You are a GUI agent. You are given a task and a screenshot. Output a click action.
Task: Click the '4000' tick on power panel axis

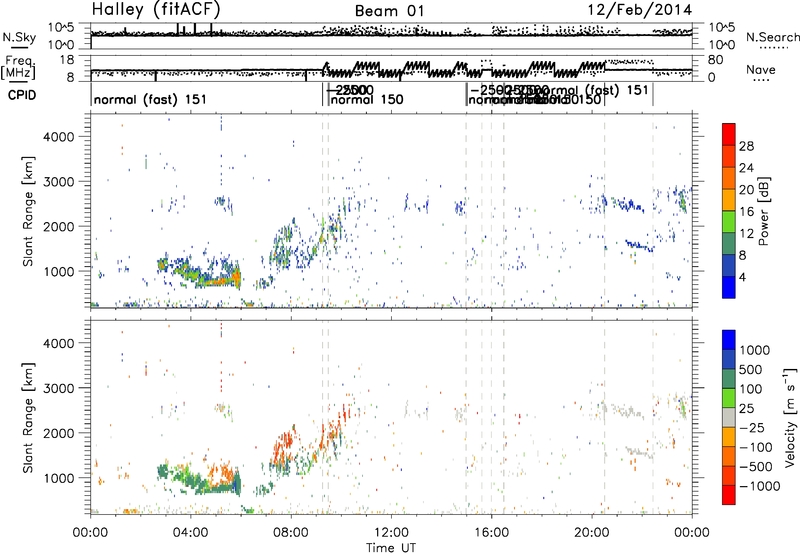[x=59, y=137]
